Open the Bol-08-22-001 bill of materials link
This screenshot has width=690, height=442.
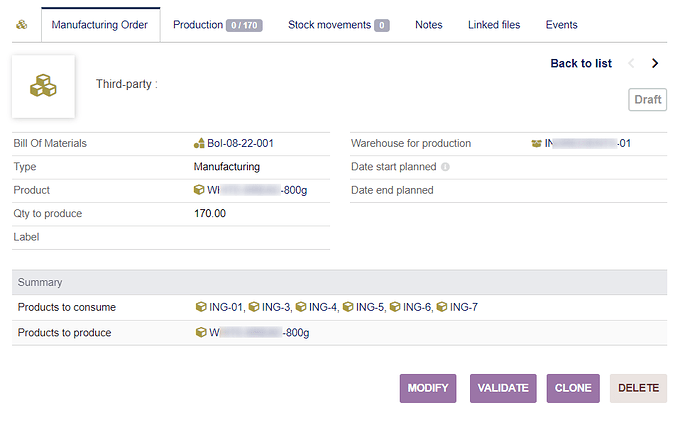point(240,143)
